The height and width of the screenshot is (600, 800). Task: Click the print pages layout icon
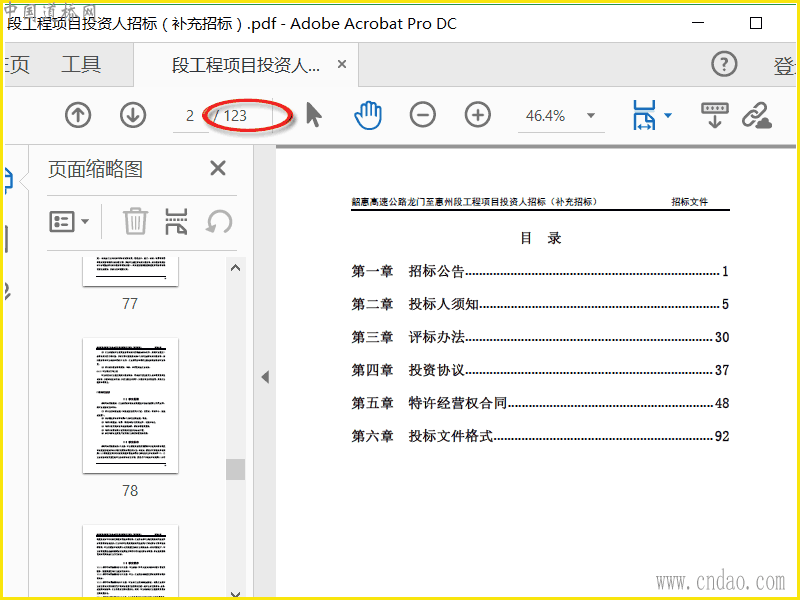coord(177,221)
